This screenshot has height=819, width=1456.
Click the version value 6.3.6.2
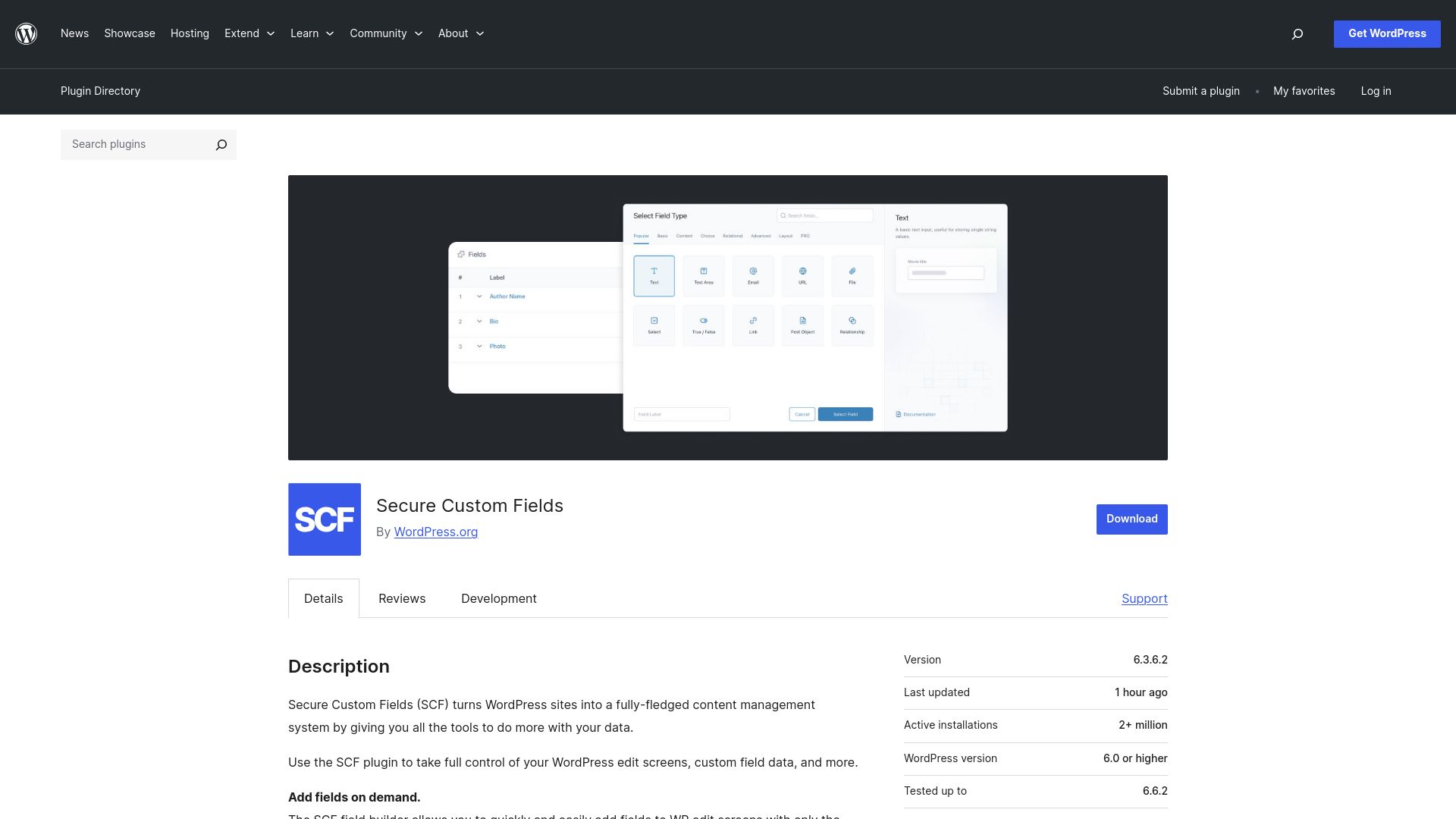pyautogui.click(x=1150, y=660)
